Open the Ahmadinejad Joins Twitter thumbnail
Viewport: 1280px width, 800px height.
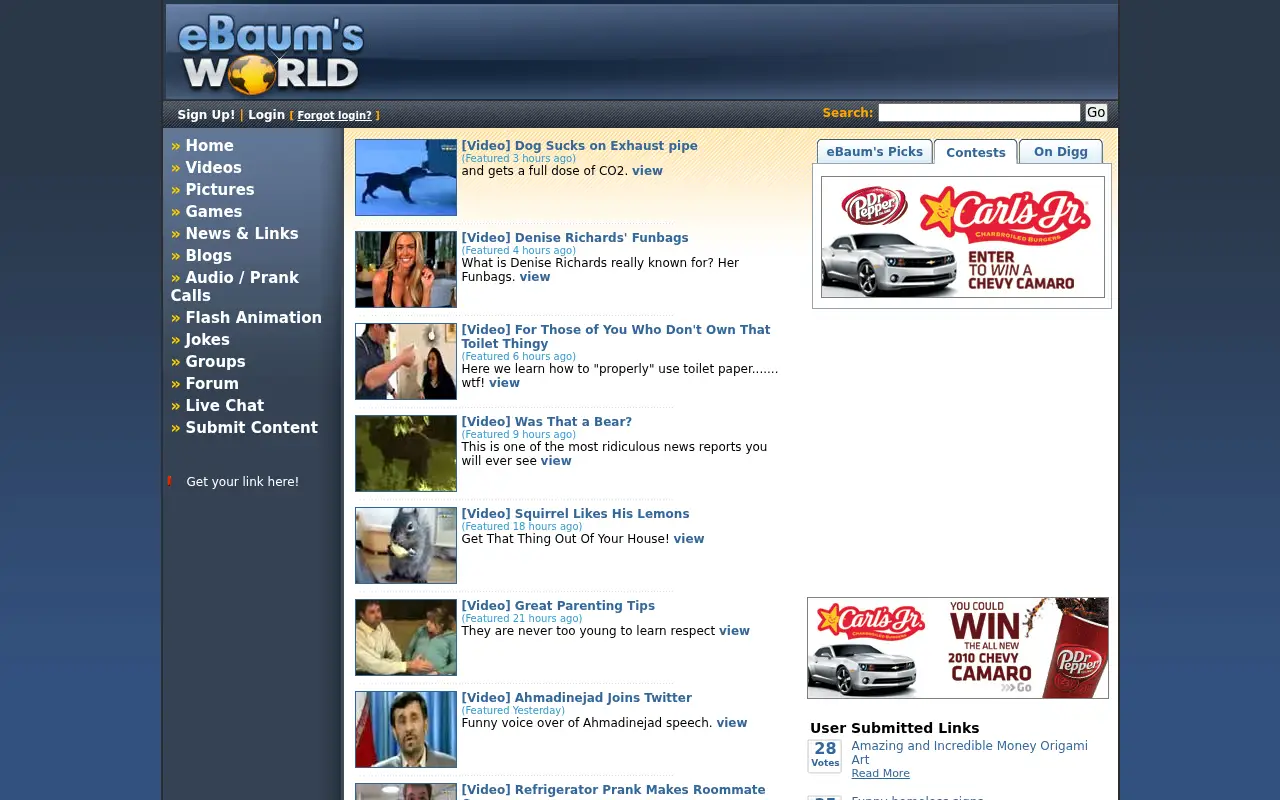(406, 729)
